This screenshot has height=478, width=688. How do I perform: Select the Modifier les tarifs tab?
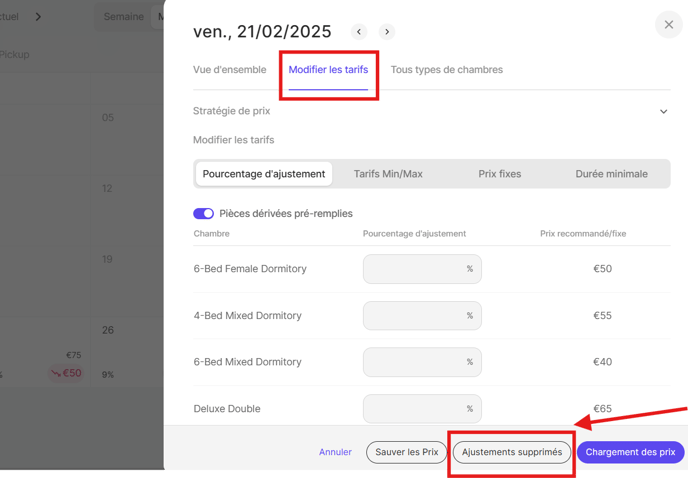coord(328,70)
